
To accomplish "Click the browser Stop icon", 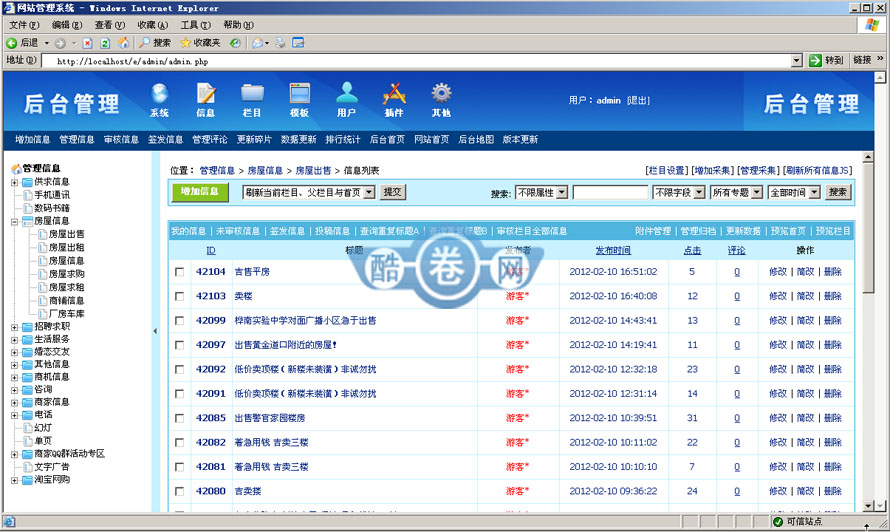I will coord(87,43).
